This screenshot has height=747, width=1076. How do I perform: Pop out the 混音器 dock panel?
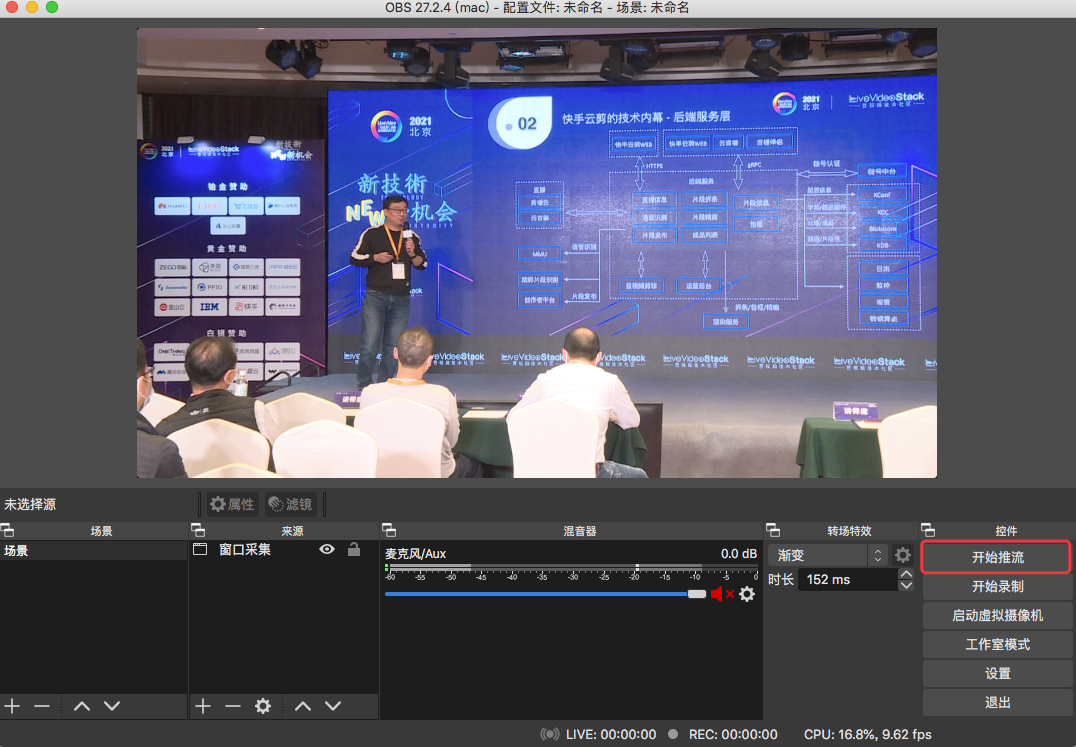pos(389,530)
